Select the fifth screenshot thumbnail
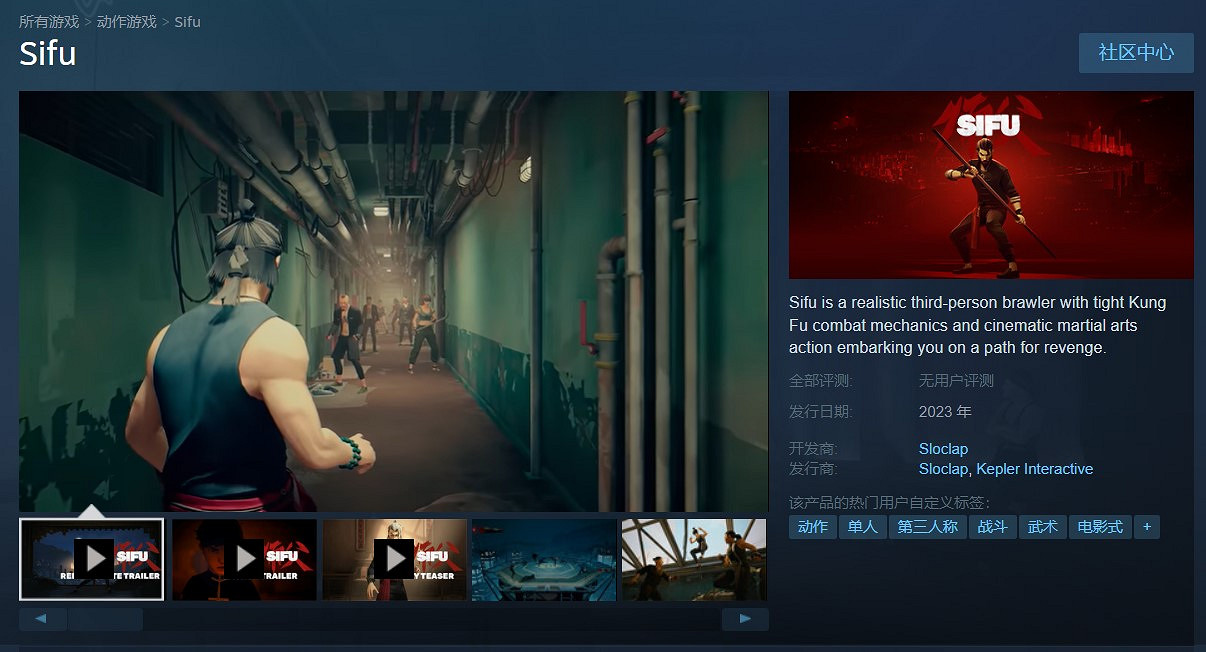This screenshot has height=652, width=1206. click(x=693, y=559)
